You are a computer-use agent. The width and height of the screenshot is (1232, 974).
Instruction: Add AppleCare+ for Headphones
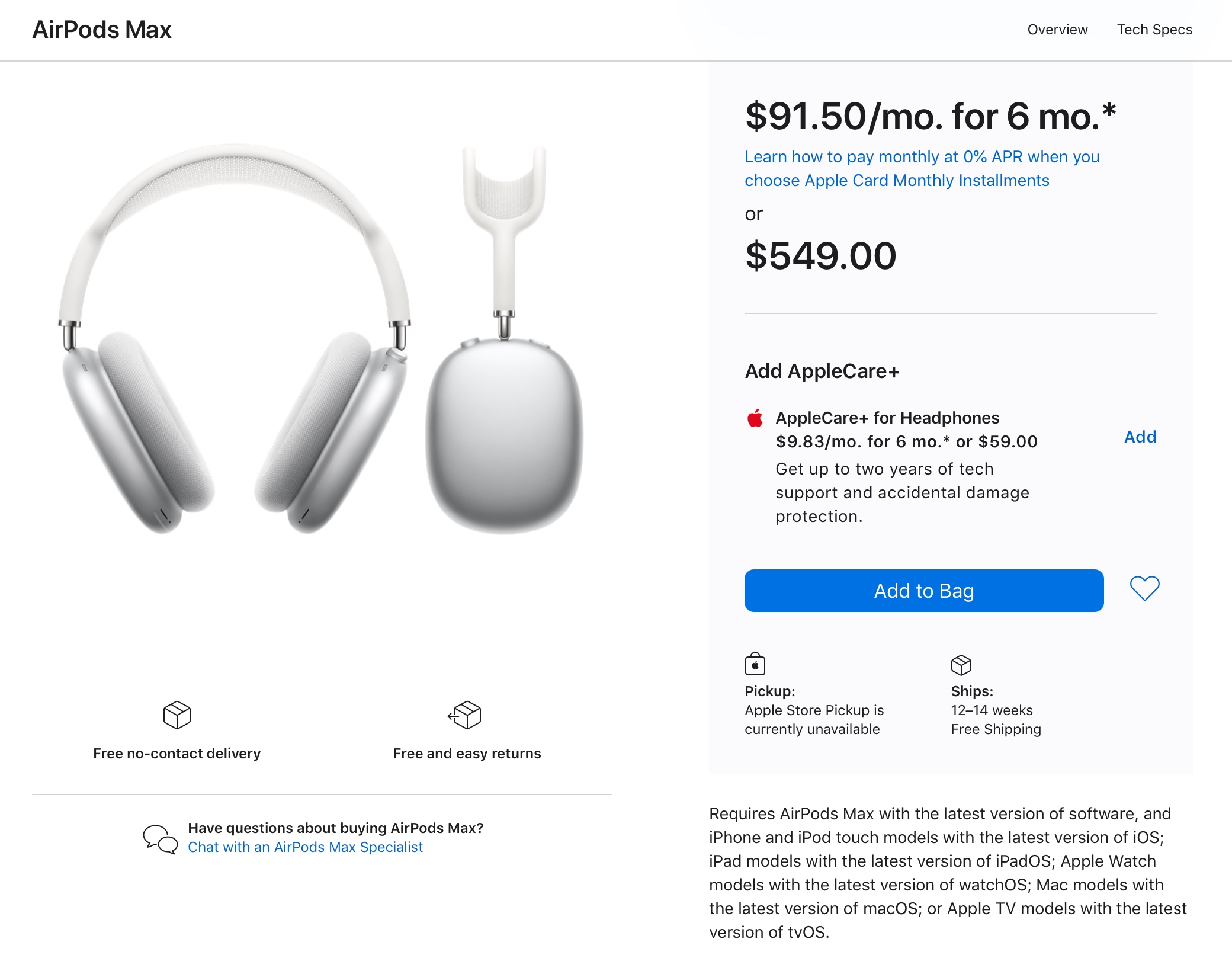[1140, 437]
